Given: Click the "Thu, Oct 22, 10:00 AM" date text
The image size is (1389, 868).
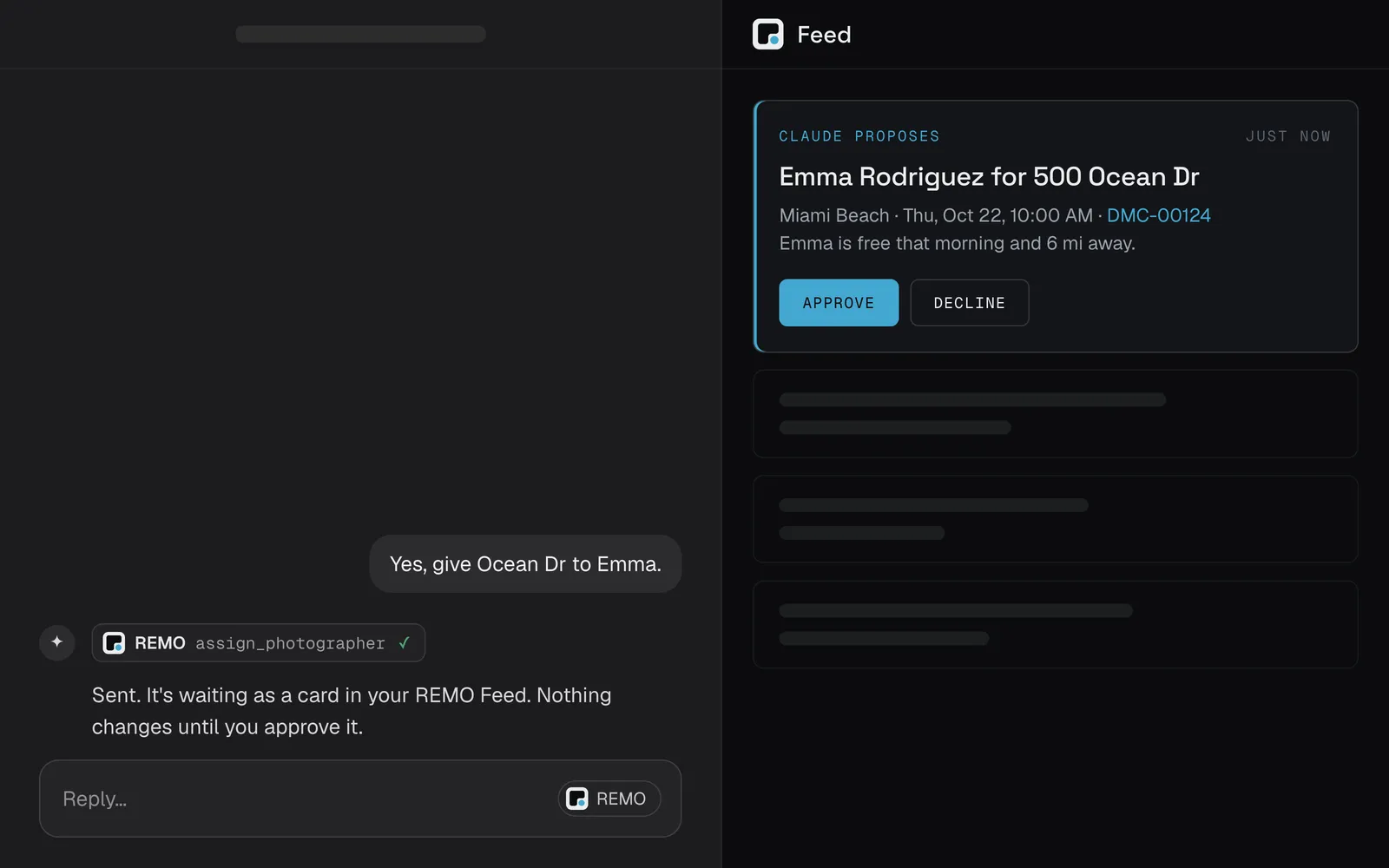Looking at the screenshot, I should [997, 215].
